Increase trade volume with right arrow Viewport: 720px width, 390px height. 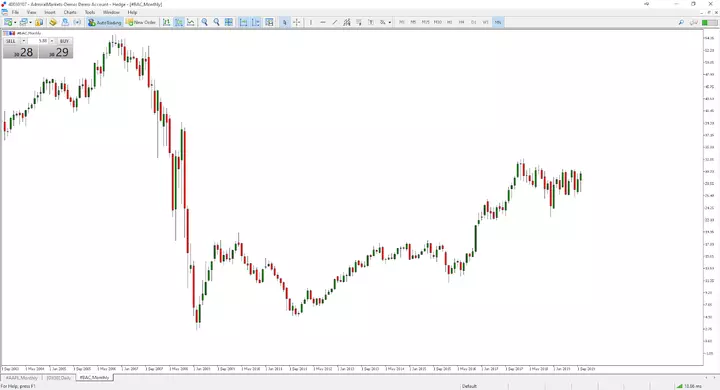[x=52, y=41]
